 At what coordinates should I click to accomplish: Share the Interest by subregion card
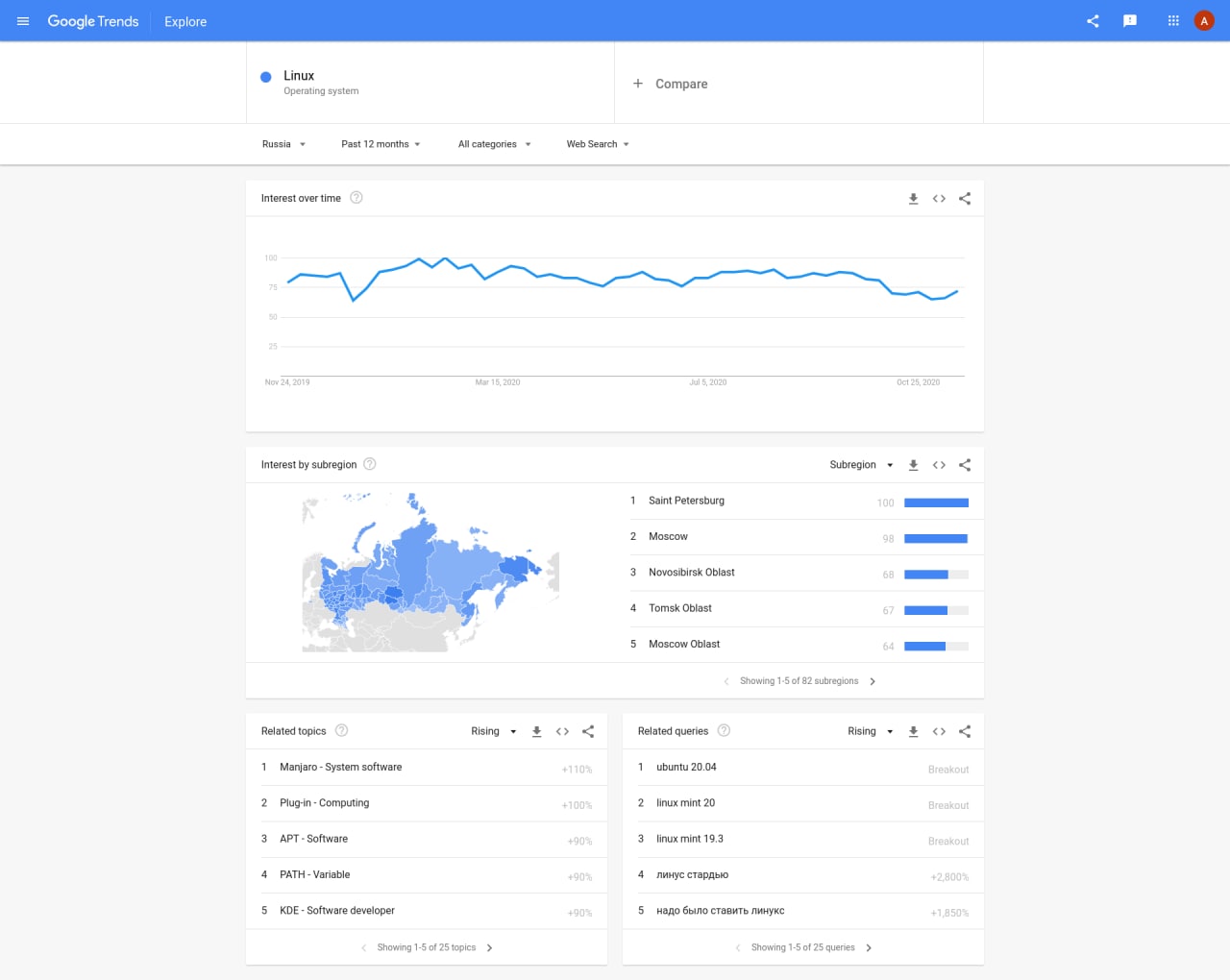[x=965, y=465]
